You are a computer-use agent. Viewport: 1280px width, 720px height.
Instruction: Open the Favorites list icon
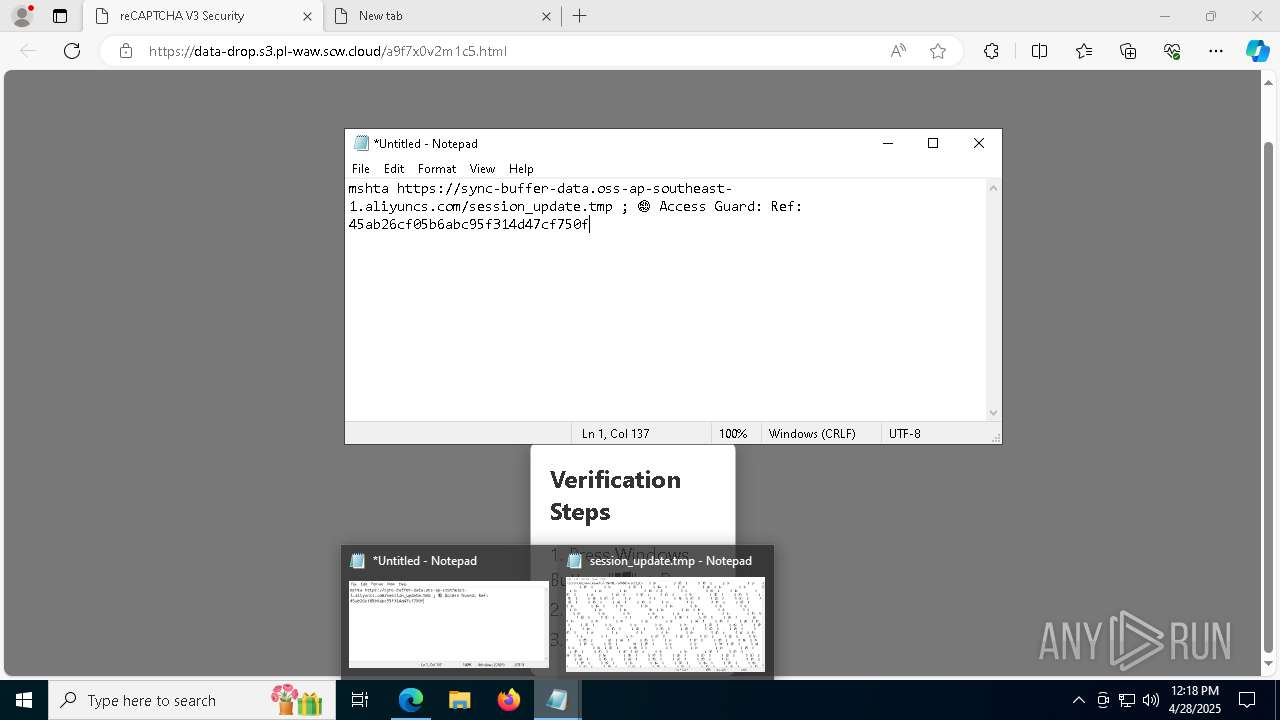[1084, 51]
